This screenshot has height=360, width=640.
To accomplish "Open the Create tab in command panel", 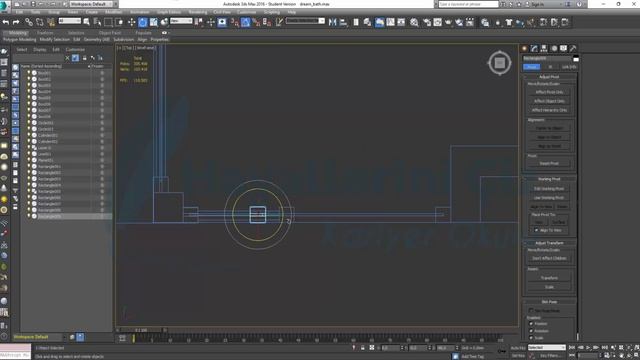I will pyautogui.click(x=524, y=48).
